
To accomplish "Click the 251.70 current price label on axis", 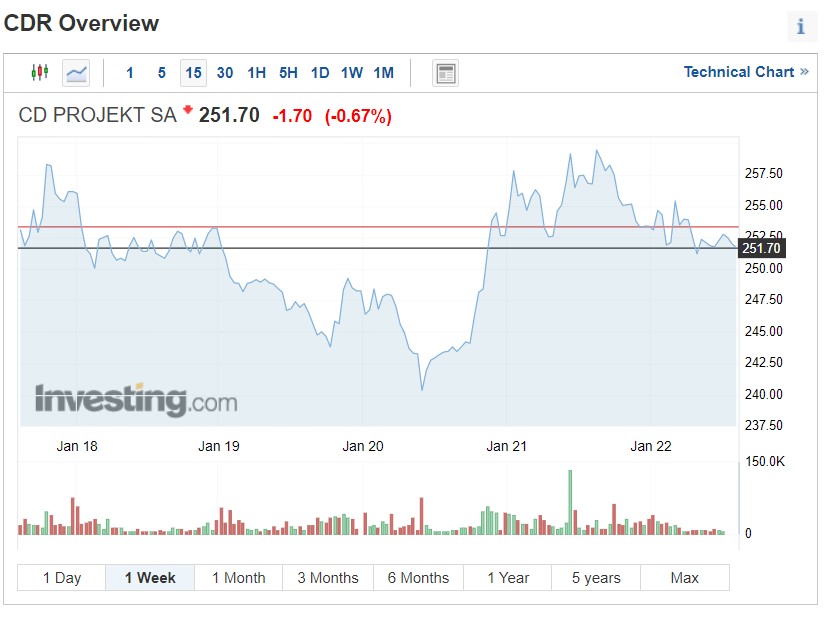I will tap(761, 248).
